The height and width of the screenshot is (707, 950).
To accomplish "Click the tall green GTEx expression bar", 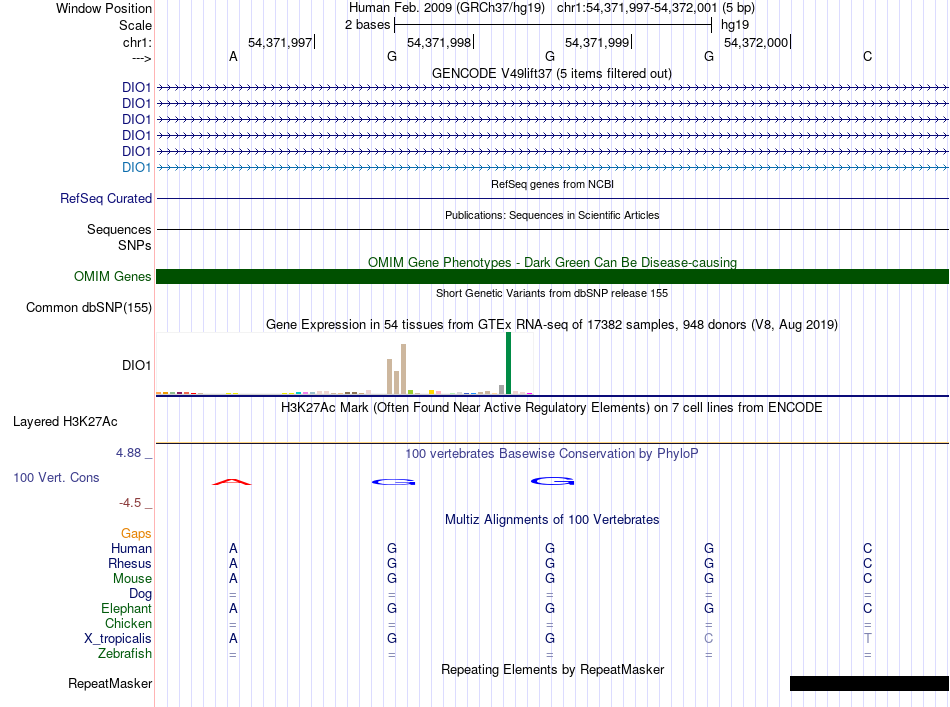I will tap(508, 363).
